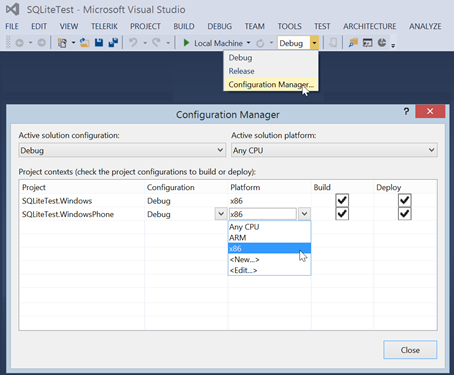Open the ANALYZE menu
The width and height of the screenshot is (454, 375).
point(425,26)
